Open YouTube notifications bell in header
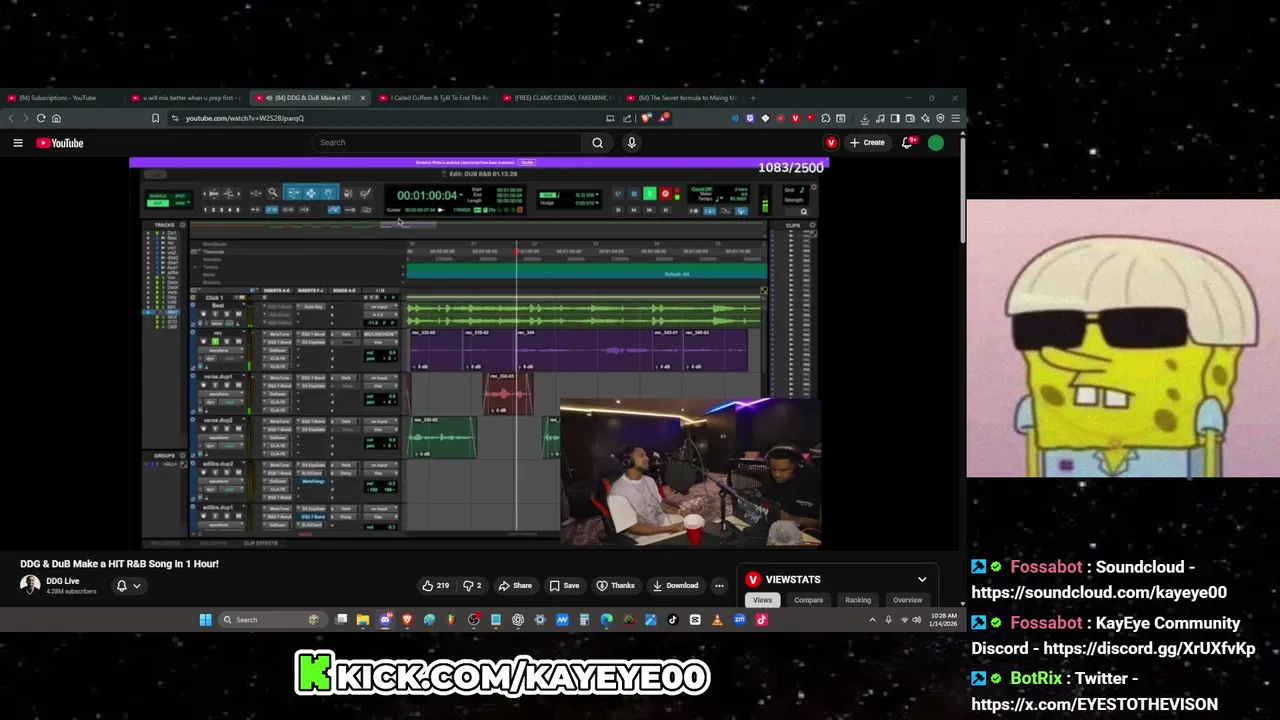 (x=908, y=143)
